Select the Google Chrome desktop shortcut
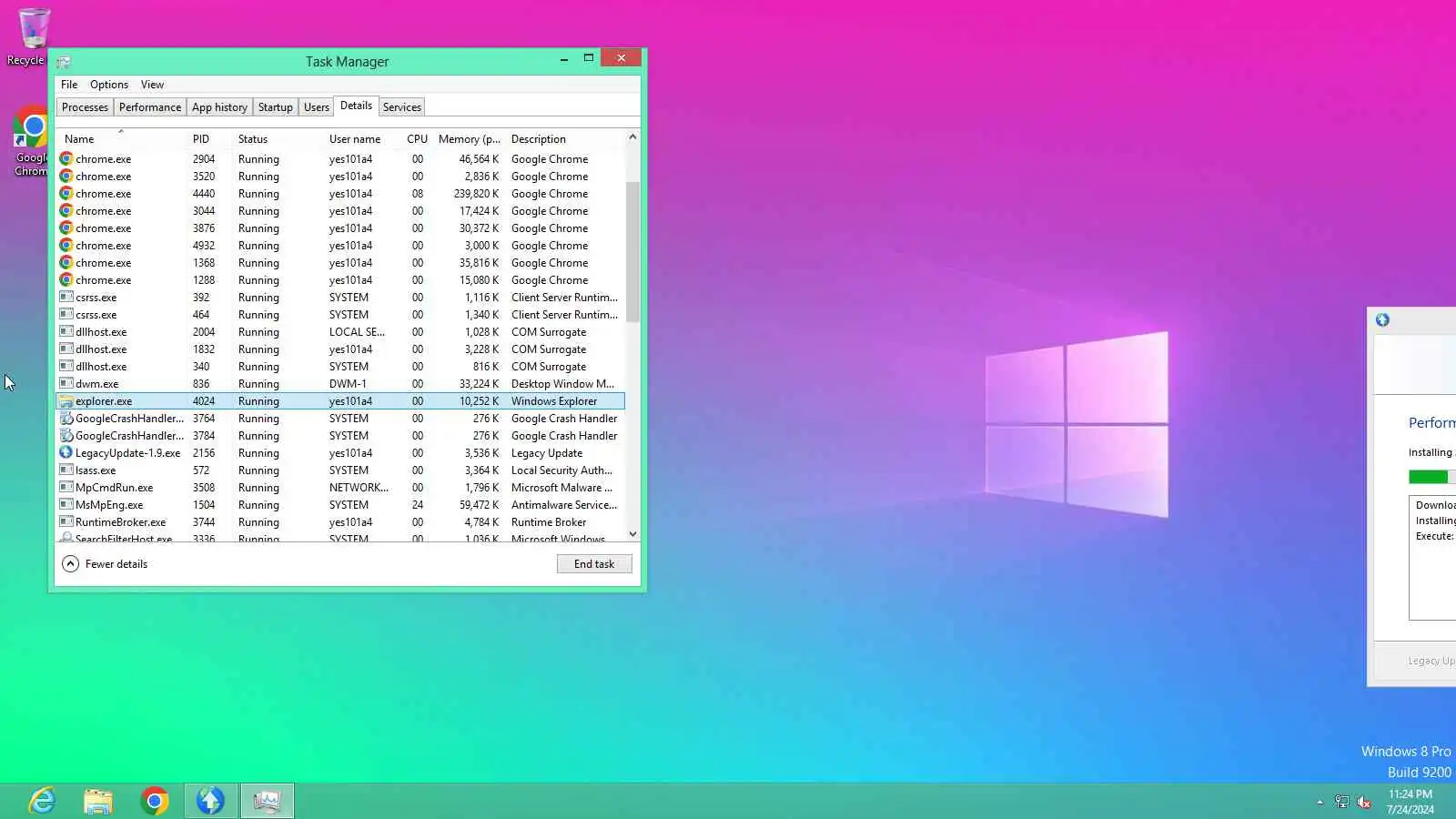1456x819 pixels. pos(31,142)
